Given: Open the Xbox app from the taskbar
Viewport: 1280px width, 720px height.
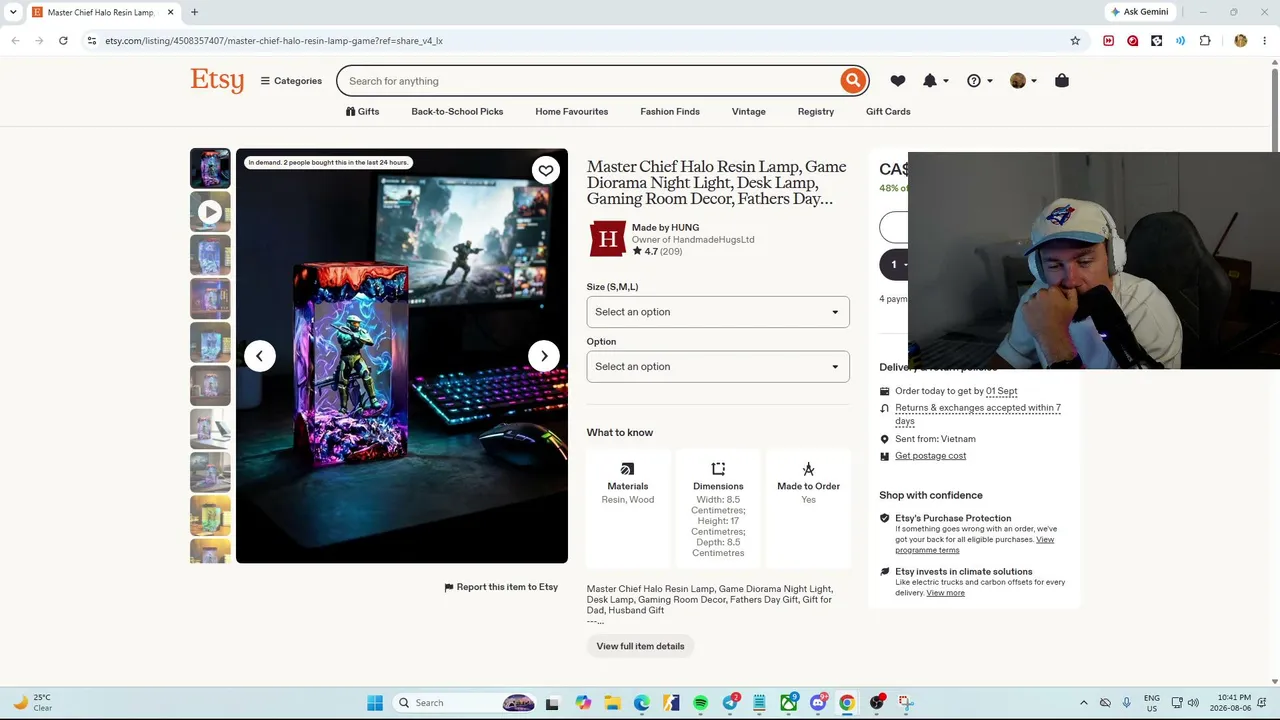Looking at the screenshot, I should click(x=789, y=703).
